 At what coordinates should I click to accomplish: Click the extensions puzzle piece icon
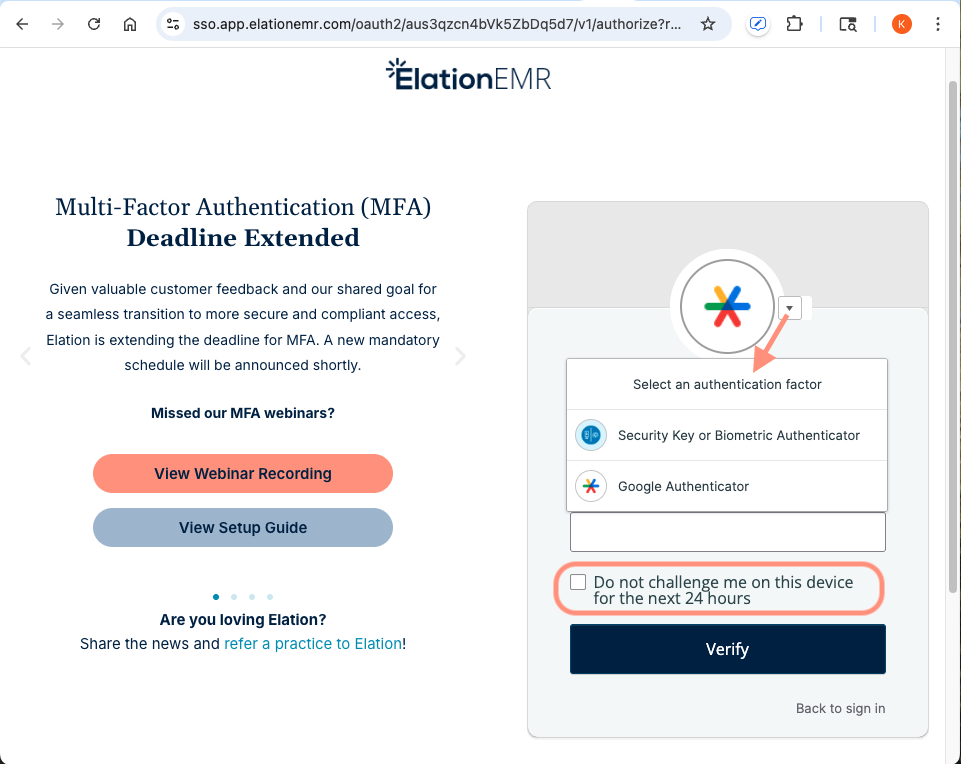pos(794,24)
